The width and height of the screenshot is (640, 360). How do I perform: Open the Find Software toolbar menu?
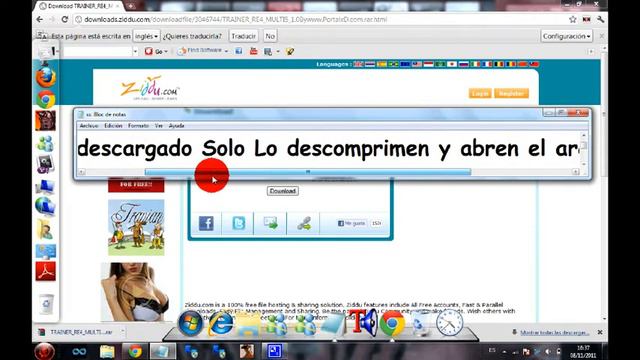(202, 51)
